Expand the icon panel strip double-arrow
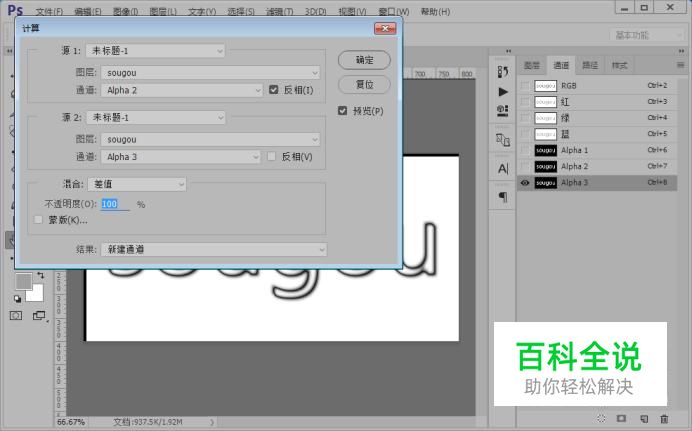 click(508, 51)
